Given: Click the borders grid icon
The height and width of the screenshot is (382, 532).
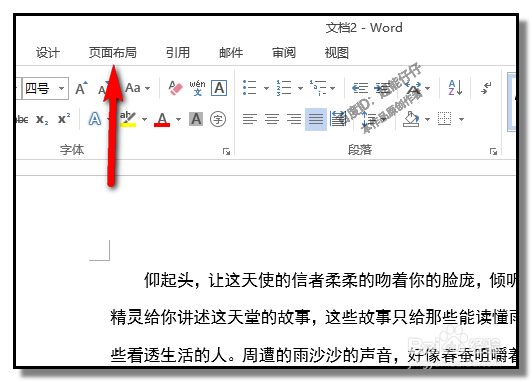Looking at the screenshot, I should tap(444, 119).
